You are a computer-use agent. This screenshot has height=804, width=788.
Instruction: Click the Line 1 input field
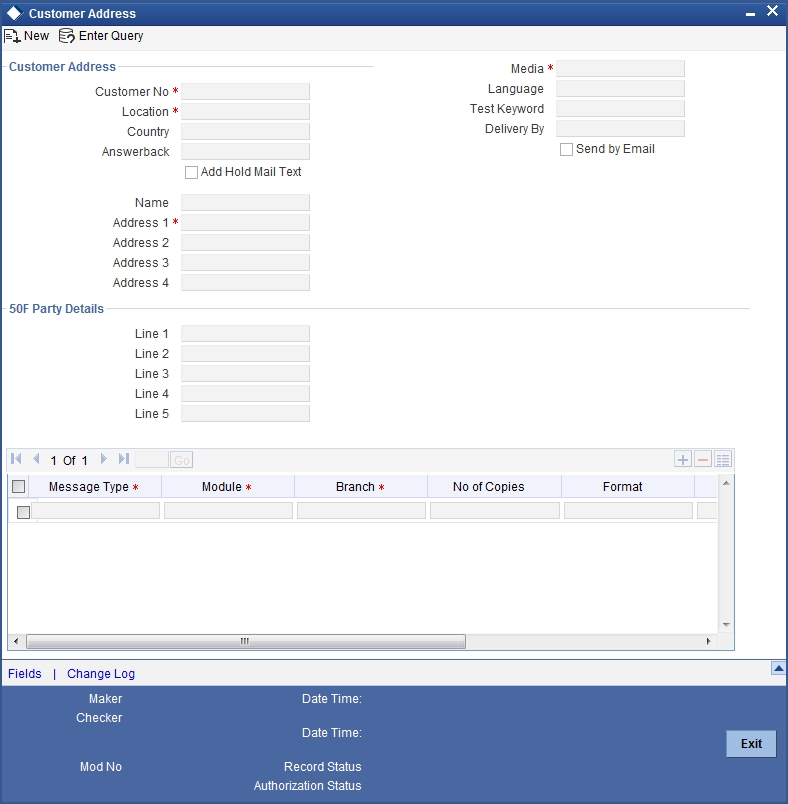click(245, 334)
